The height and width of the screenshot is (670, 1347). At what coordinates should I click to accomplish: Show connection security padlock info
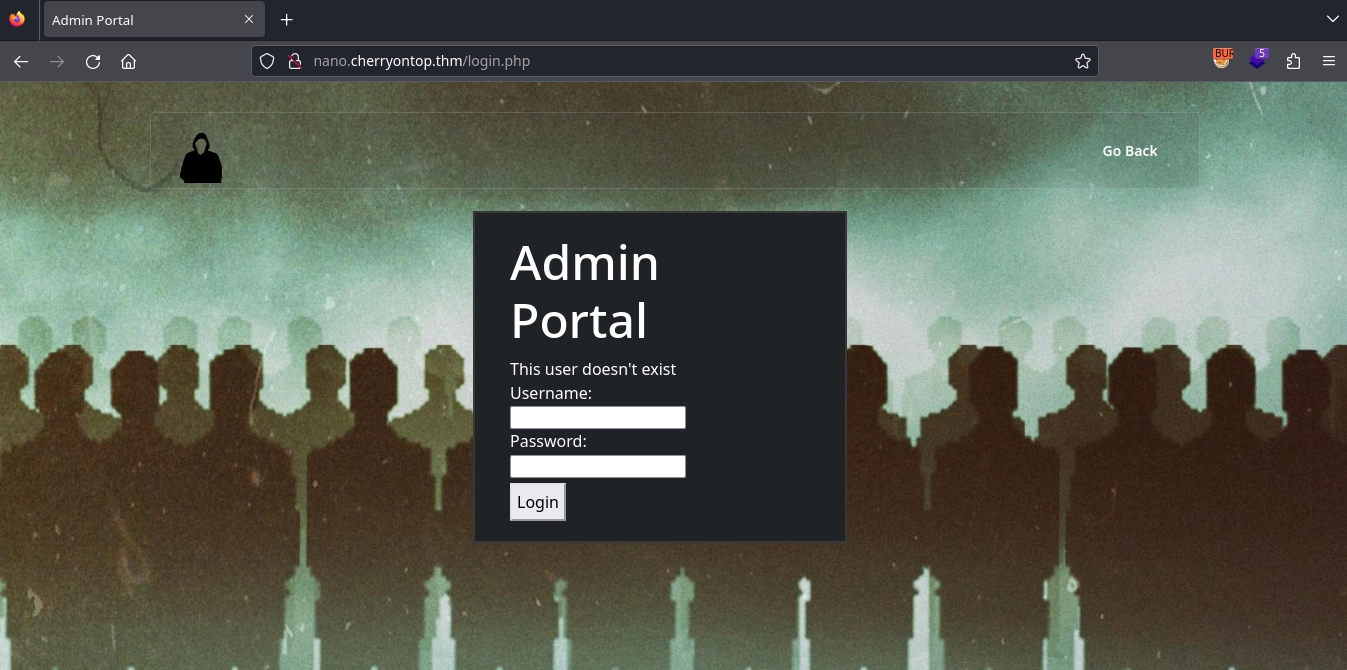[x=294, y=61]
